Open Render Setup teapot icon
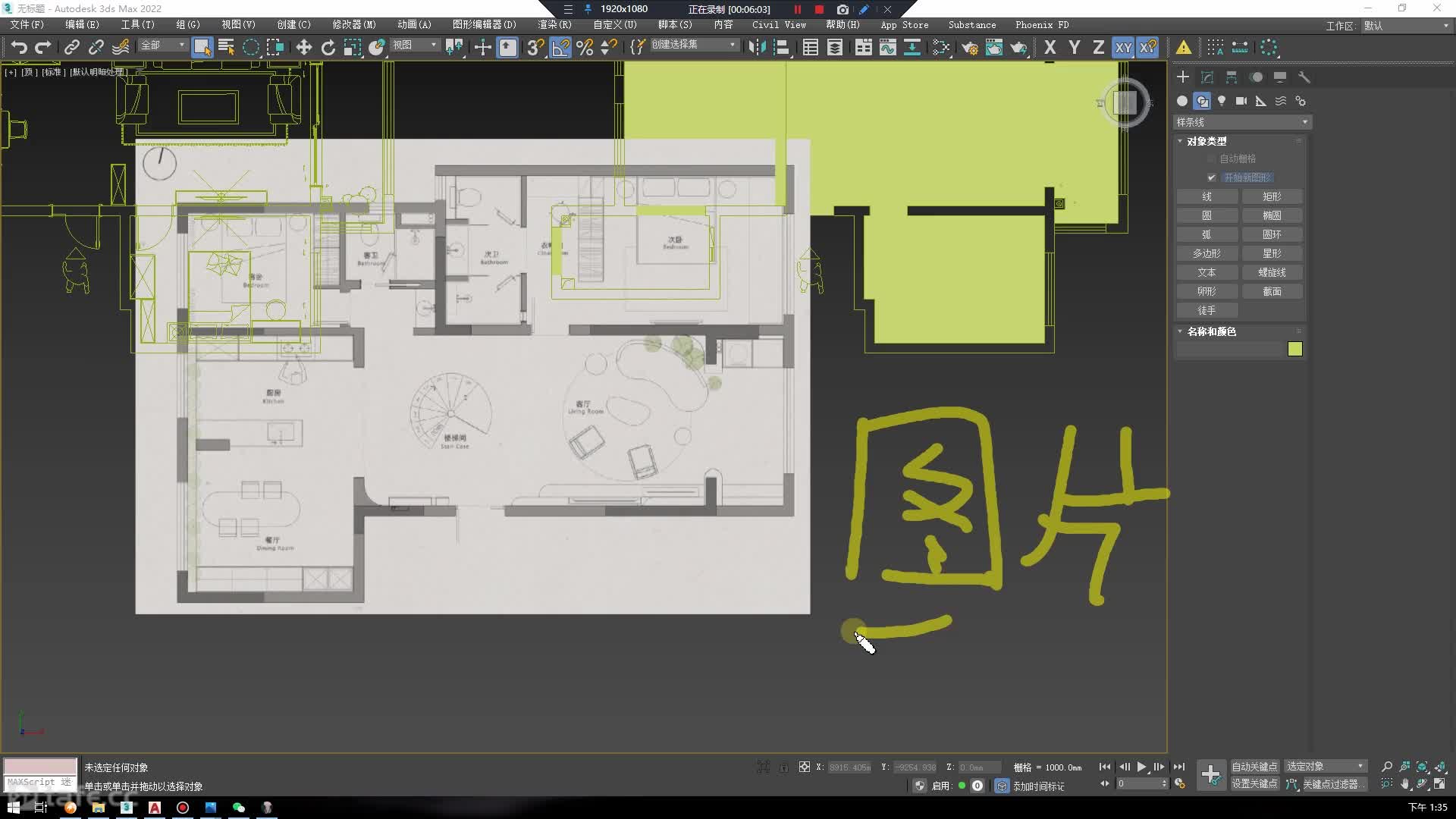This screenshot has height=819, width=1456. [970, 47]
